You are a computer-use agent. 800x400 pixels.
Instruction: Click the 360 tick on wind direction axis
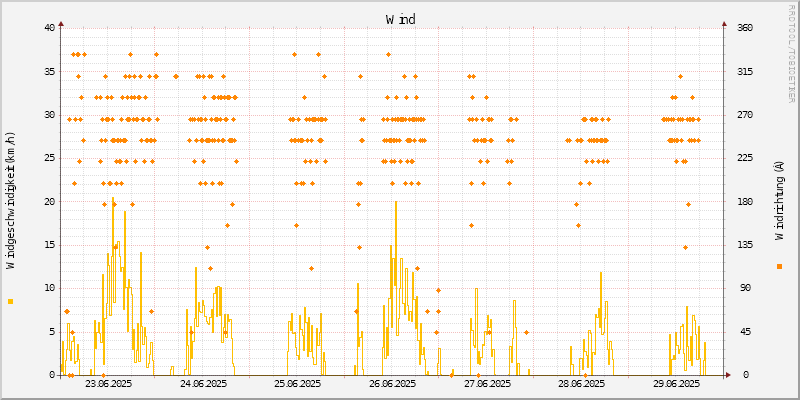pyautogui.click(x=745, y=28)
